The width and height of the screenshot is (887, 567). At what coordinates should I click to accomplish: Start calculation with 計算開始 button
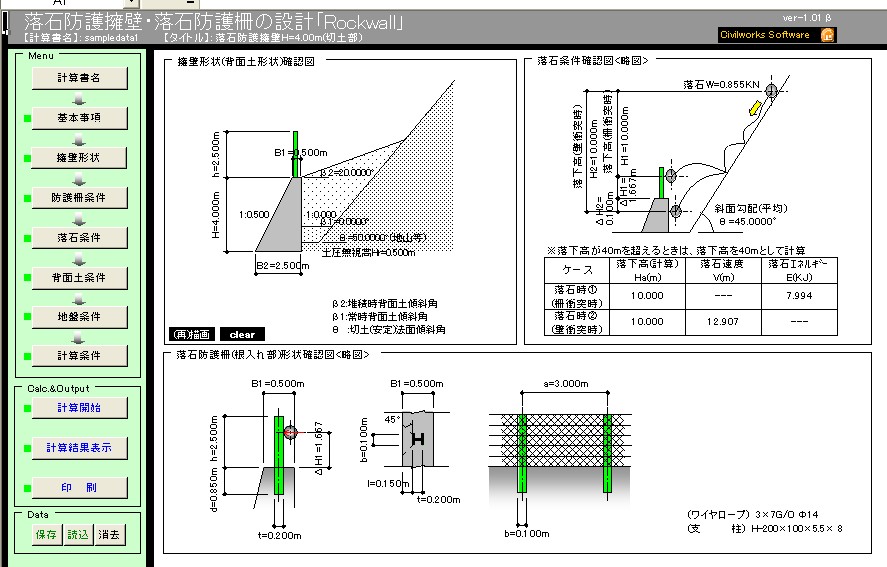(79, 408)
